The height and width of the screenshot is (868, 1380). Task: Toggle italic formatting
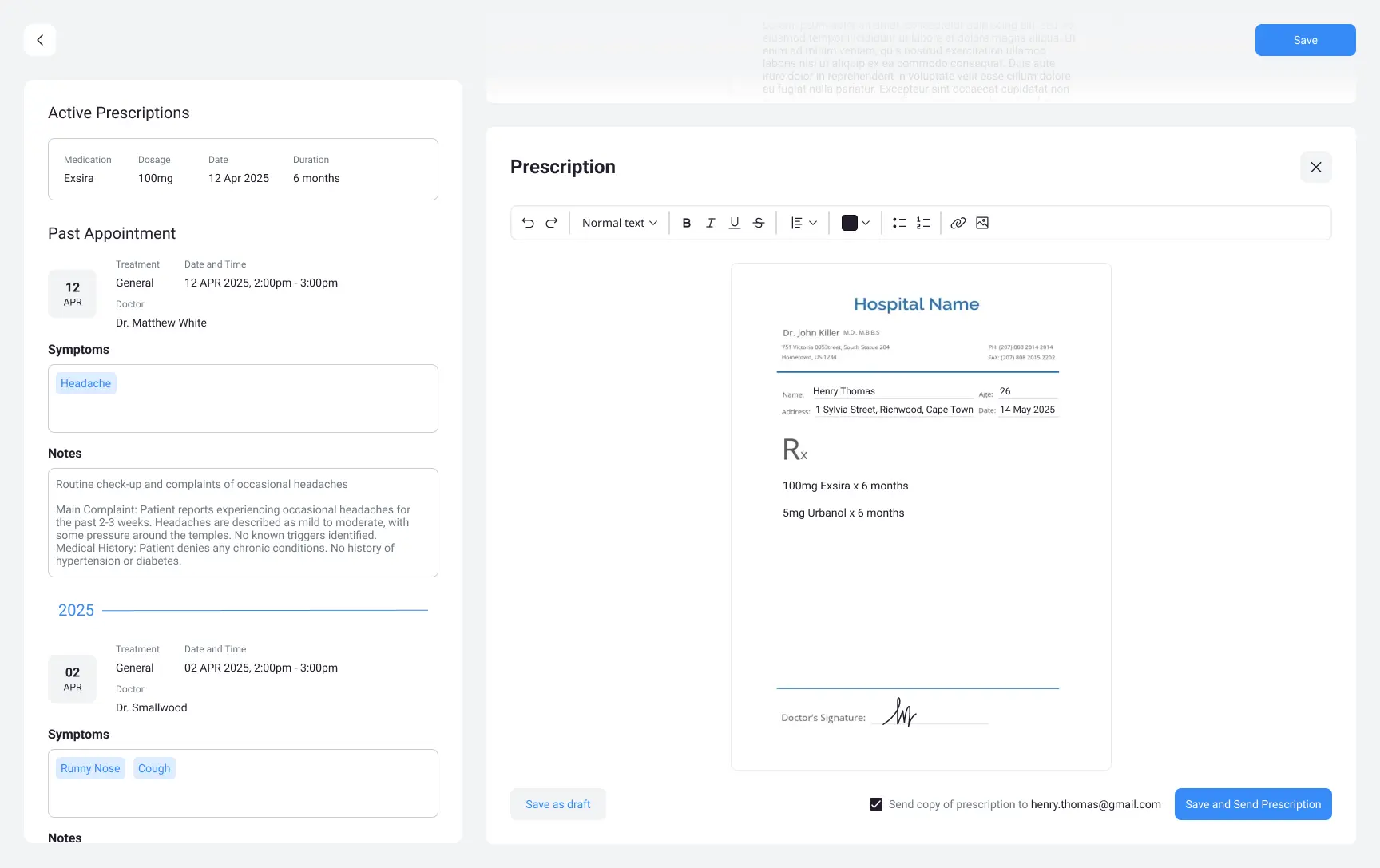pyautogui.click(x=711, y=223)
